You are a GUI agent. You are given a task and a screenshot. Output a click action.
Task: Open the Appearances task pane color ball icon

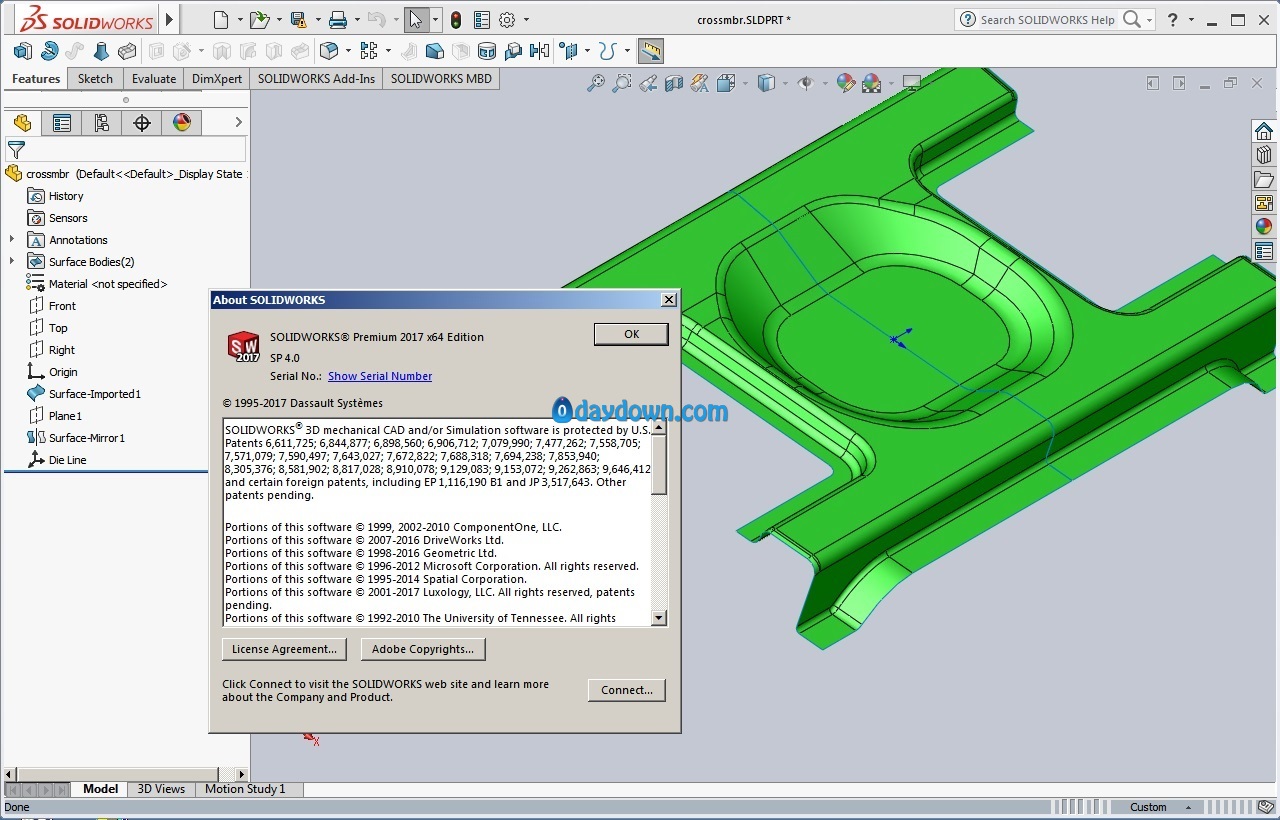pos(1264,227)
